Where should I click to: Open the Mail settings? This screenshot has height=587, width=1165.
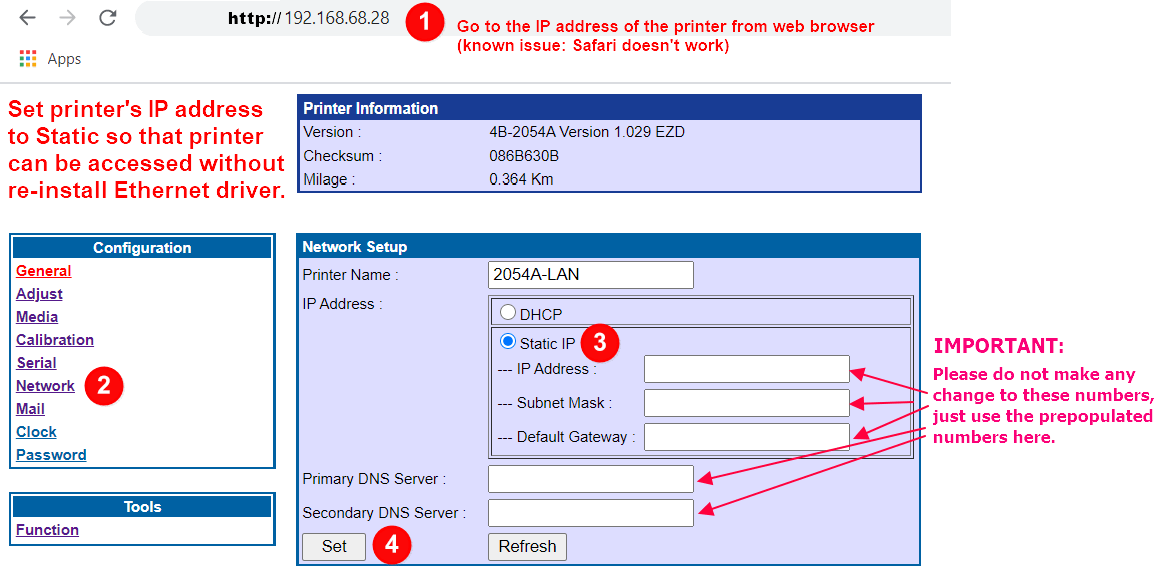[x=30, y=408]
